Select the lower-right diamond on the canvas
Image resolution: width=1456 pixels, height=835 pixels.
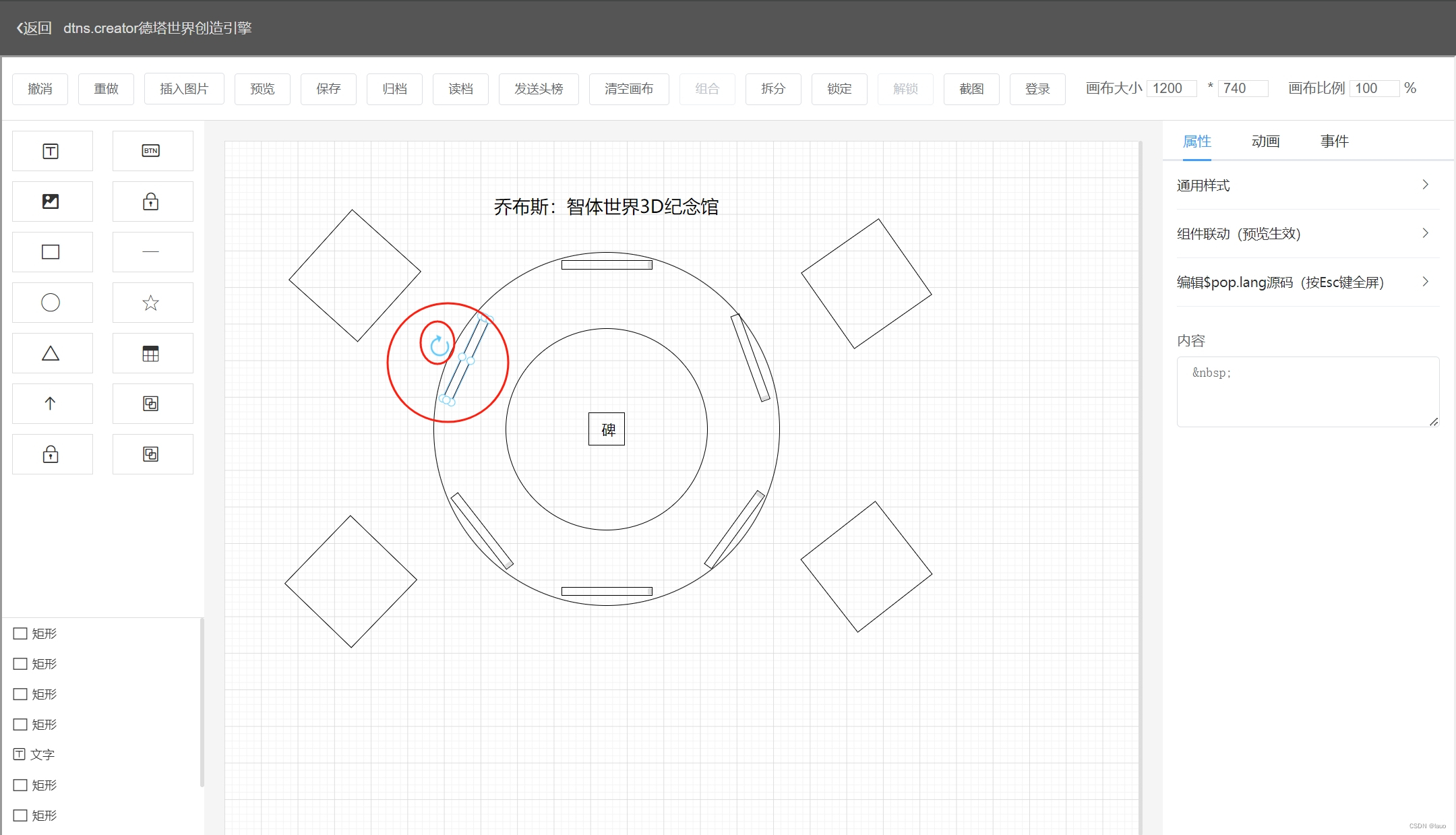tap(866, 567)
